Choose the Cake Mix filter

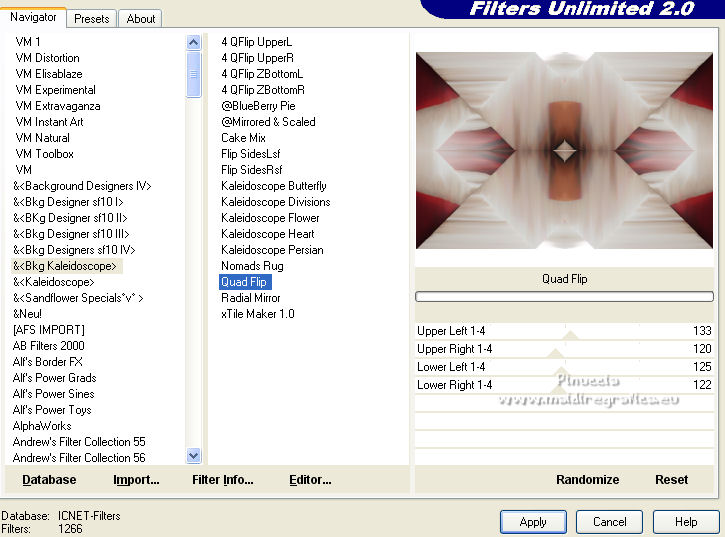coord(243,138)
